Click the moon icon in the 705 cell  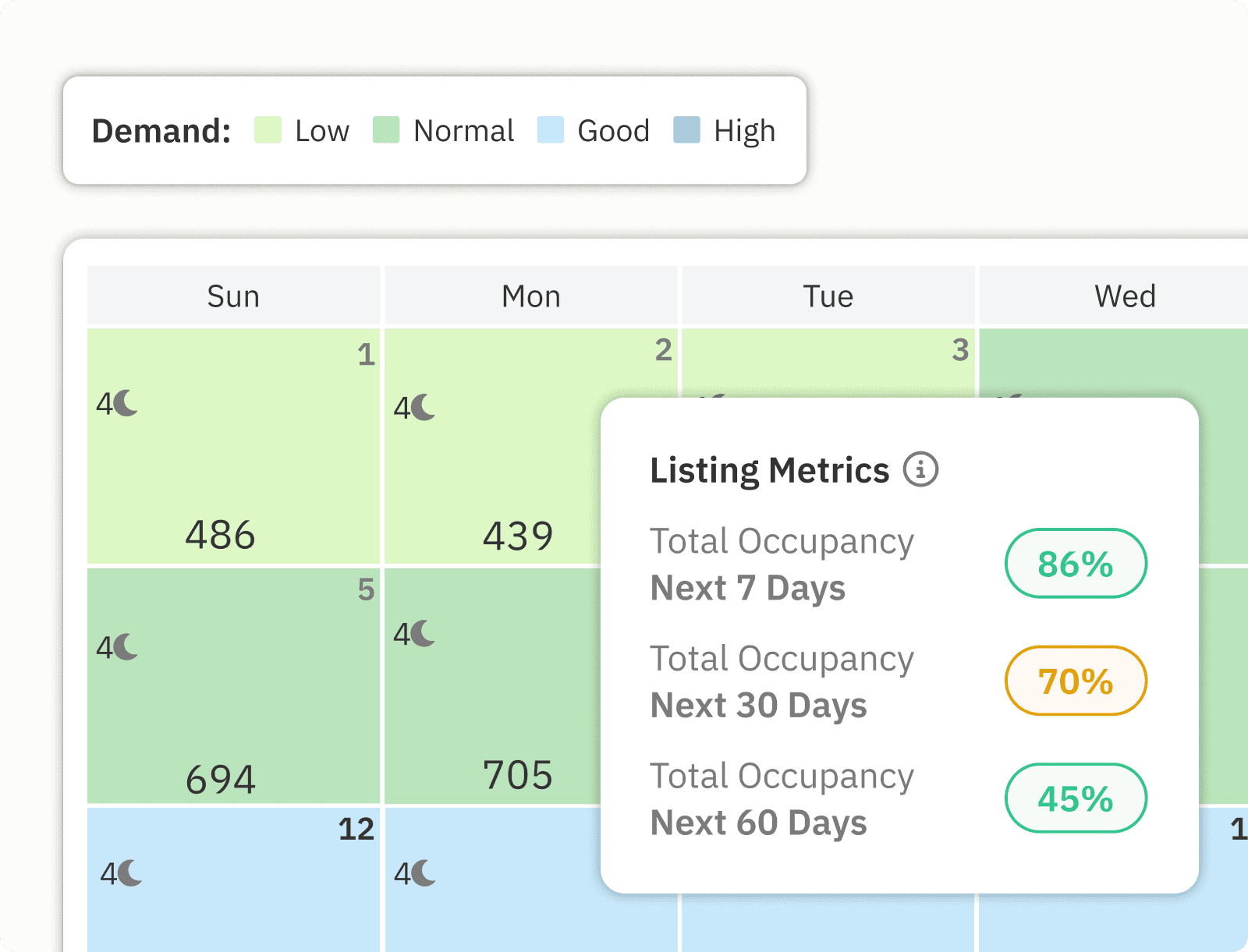(x=424, y=634)
